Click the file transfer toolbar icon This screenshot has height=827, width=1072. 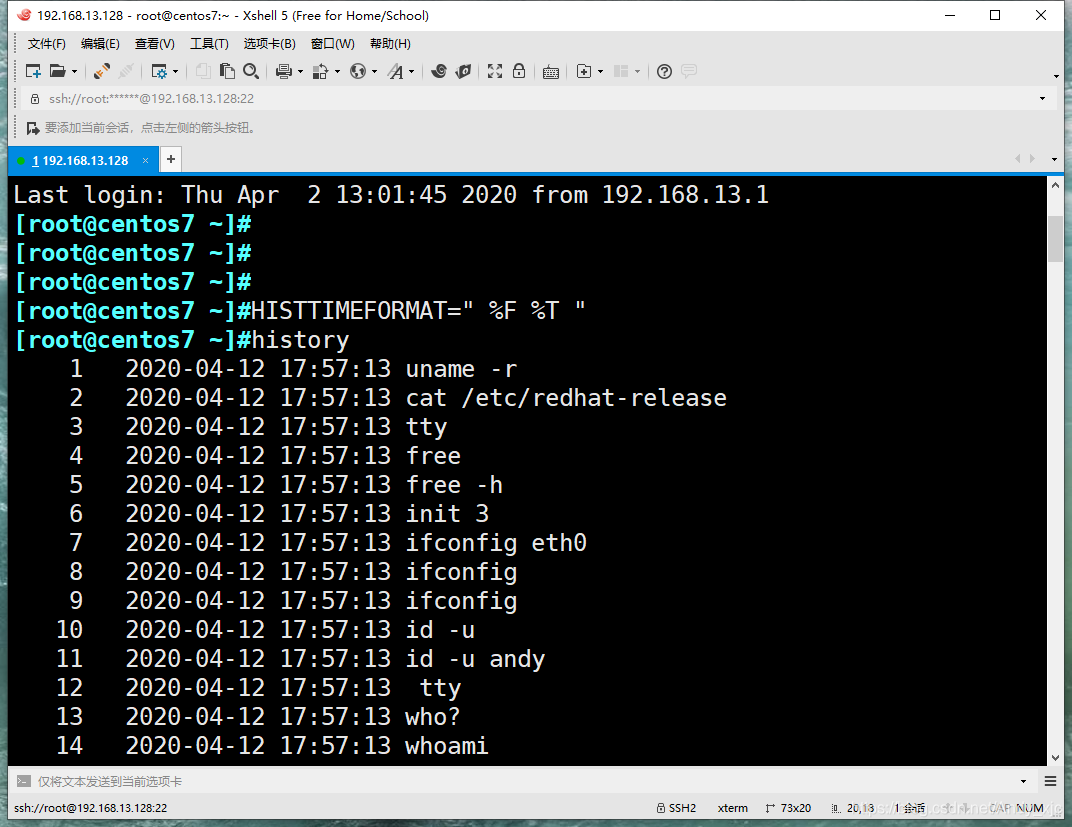[321, 71]
